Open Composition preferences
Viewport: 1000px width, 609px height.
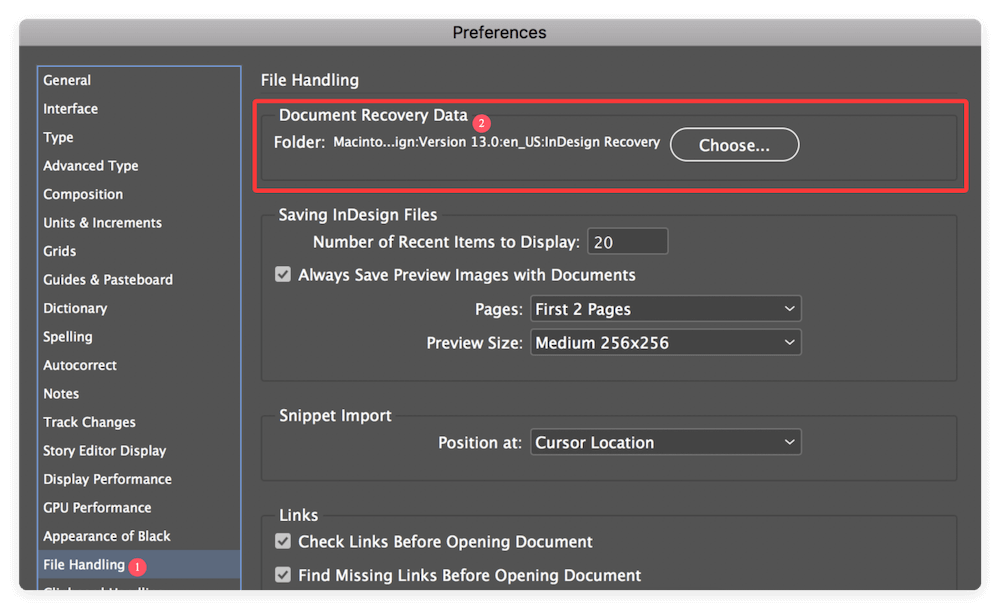pyautogui.click(x=83, y=194)
